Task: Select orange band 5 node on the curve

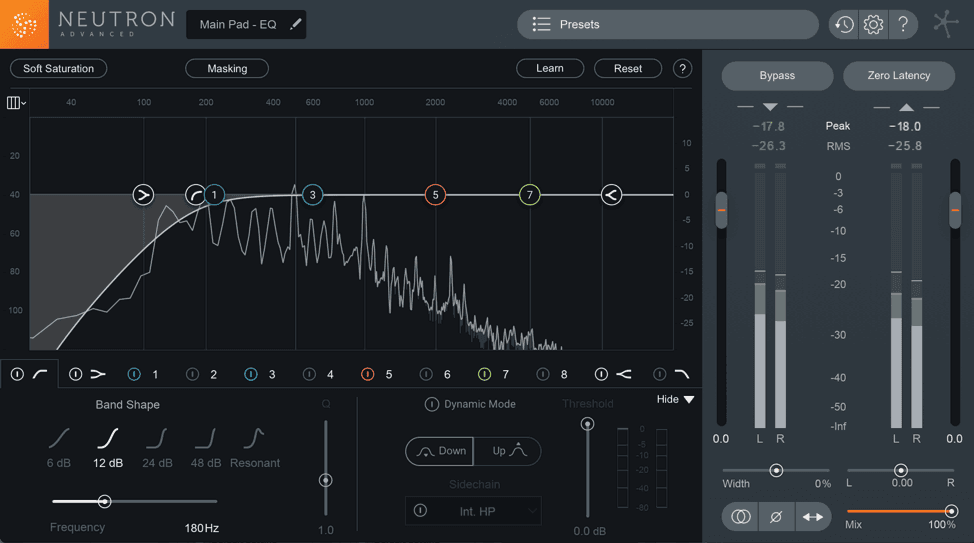Action: pyautogui.click(x=435, y=195)
